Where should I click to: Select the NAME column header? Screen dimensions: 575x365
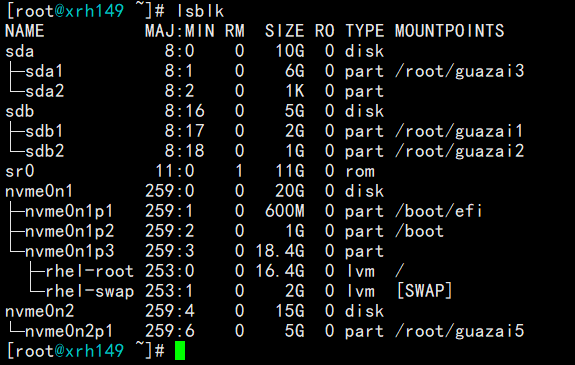(x=25, y=31)
